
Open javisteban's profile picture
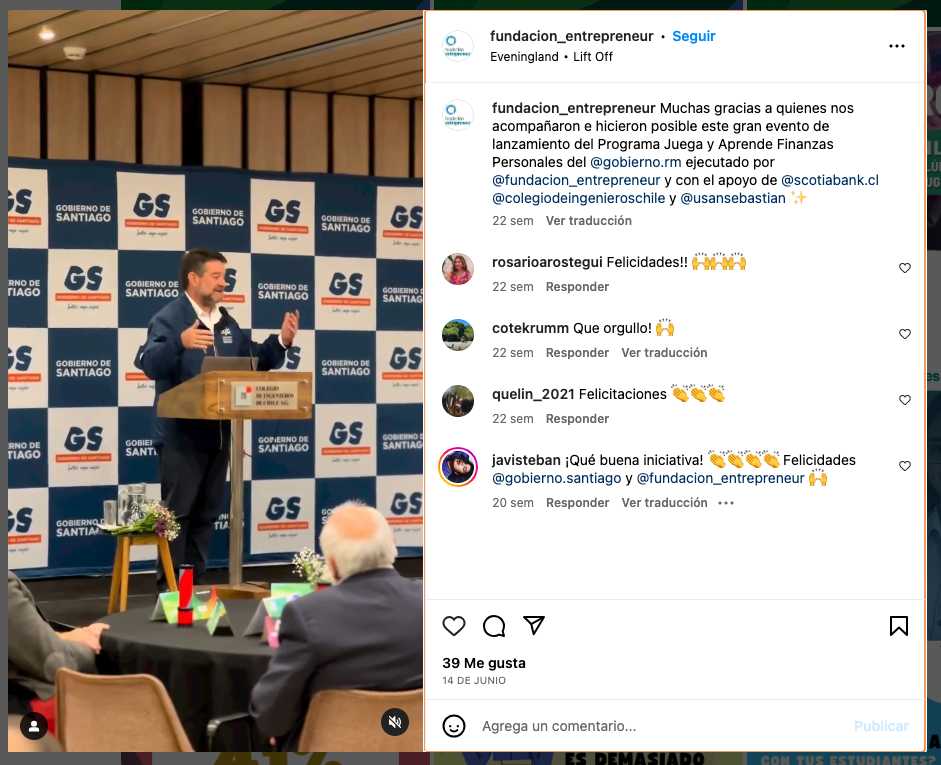tap(458, 467)
